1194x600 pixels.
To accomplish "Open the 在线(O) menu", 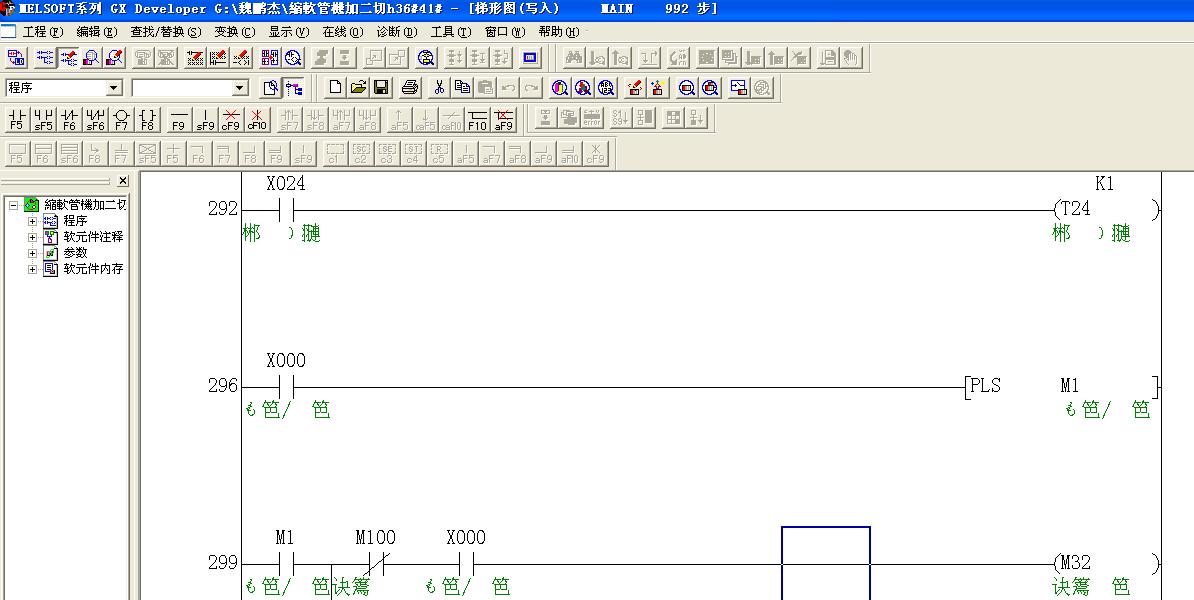I will [x=342, y=32].
